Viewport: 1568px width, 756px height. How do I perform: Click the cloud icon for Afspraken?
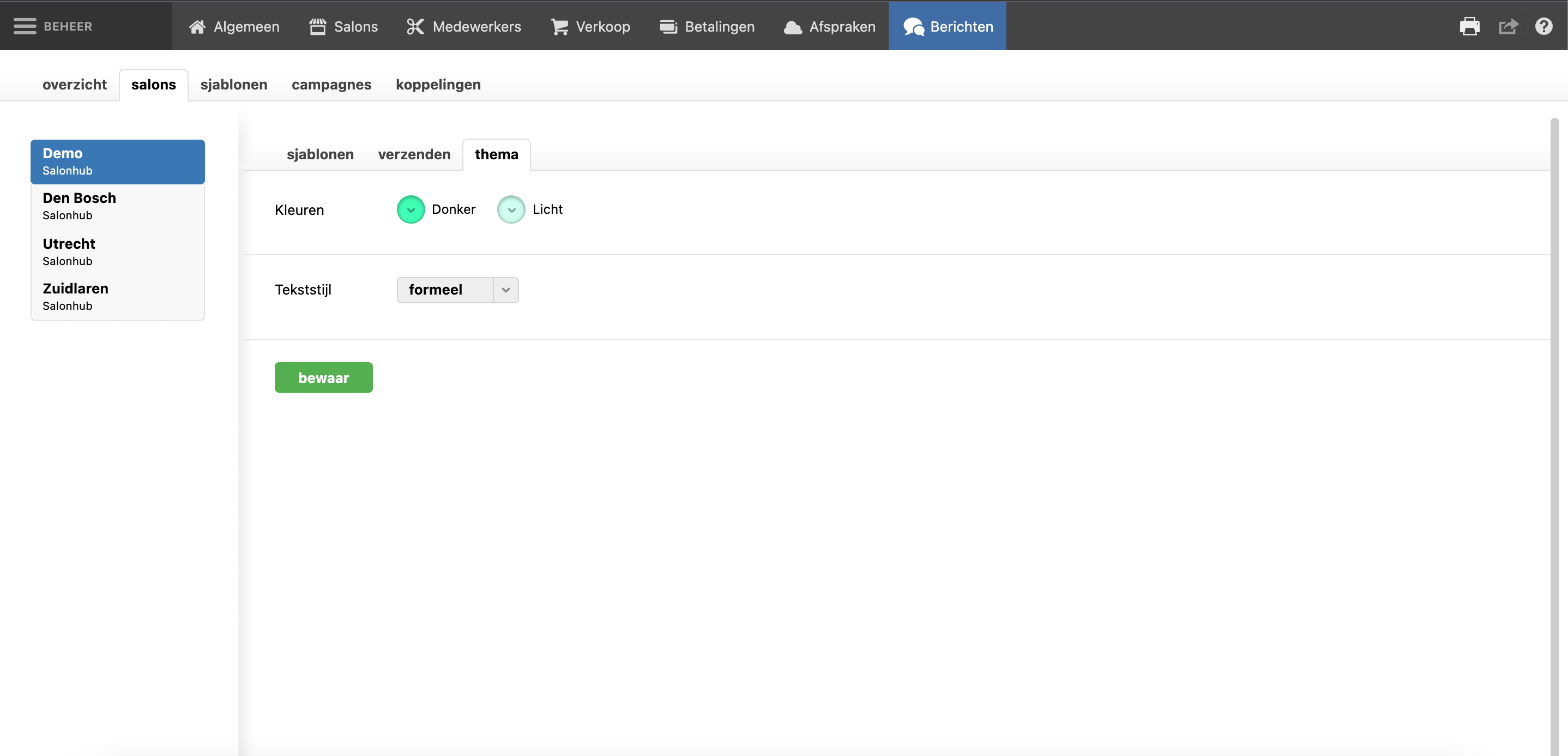pyautogui.click(x=792, y=27)
